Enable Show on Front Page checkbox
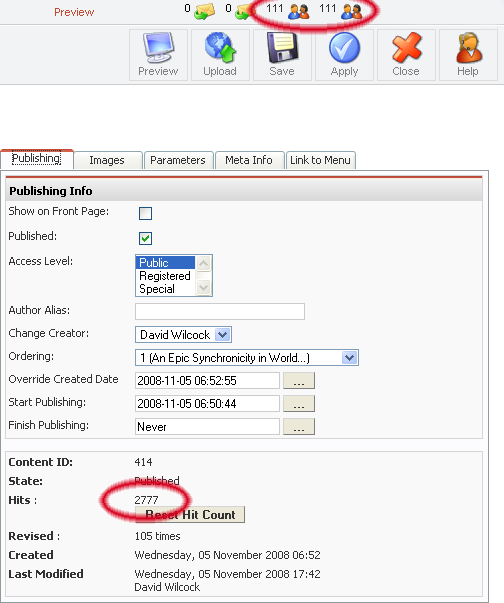The image size is (504, 603). [x=145, y=213]
